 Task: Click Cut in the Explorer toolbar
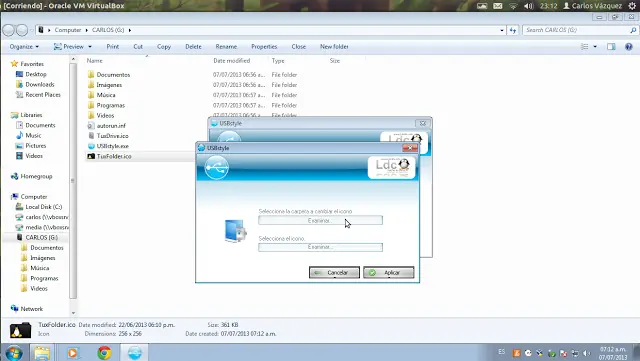coord(138,47)
